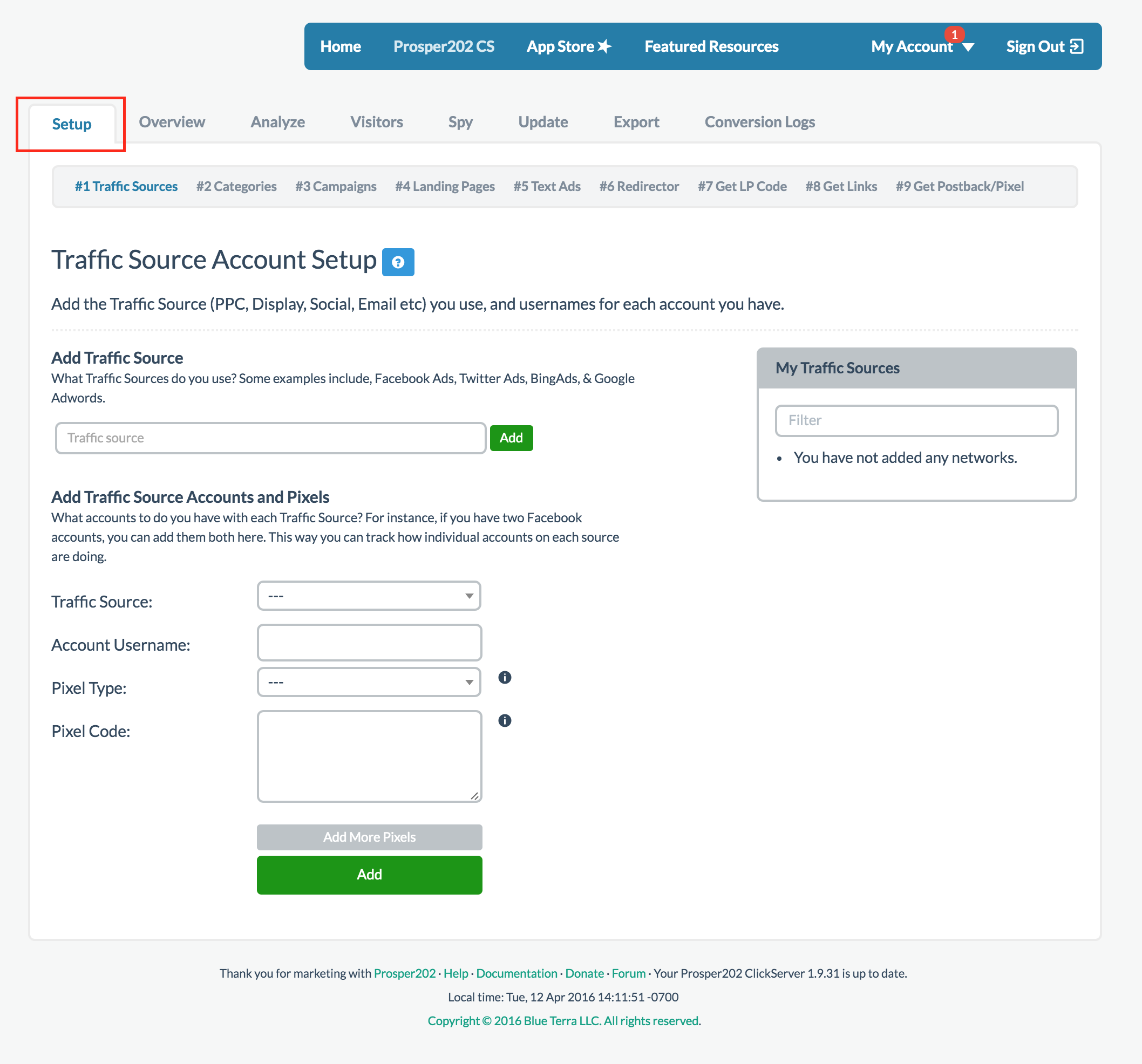Click the notification badge on My Account
Screen dimensions: 1142x1064
(954, 35)
